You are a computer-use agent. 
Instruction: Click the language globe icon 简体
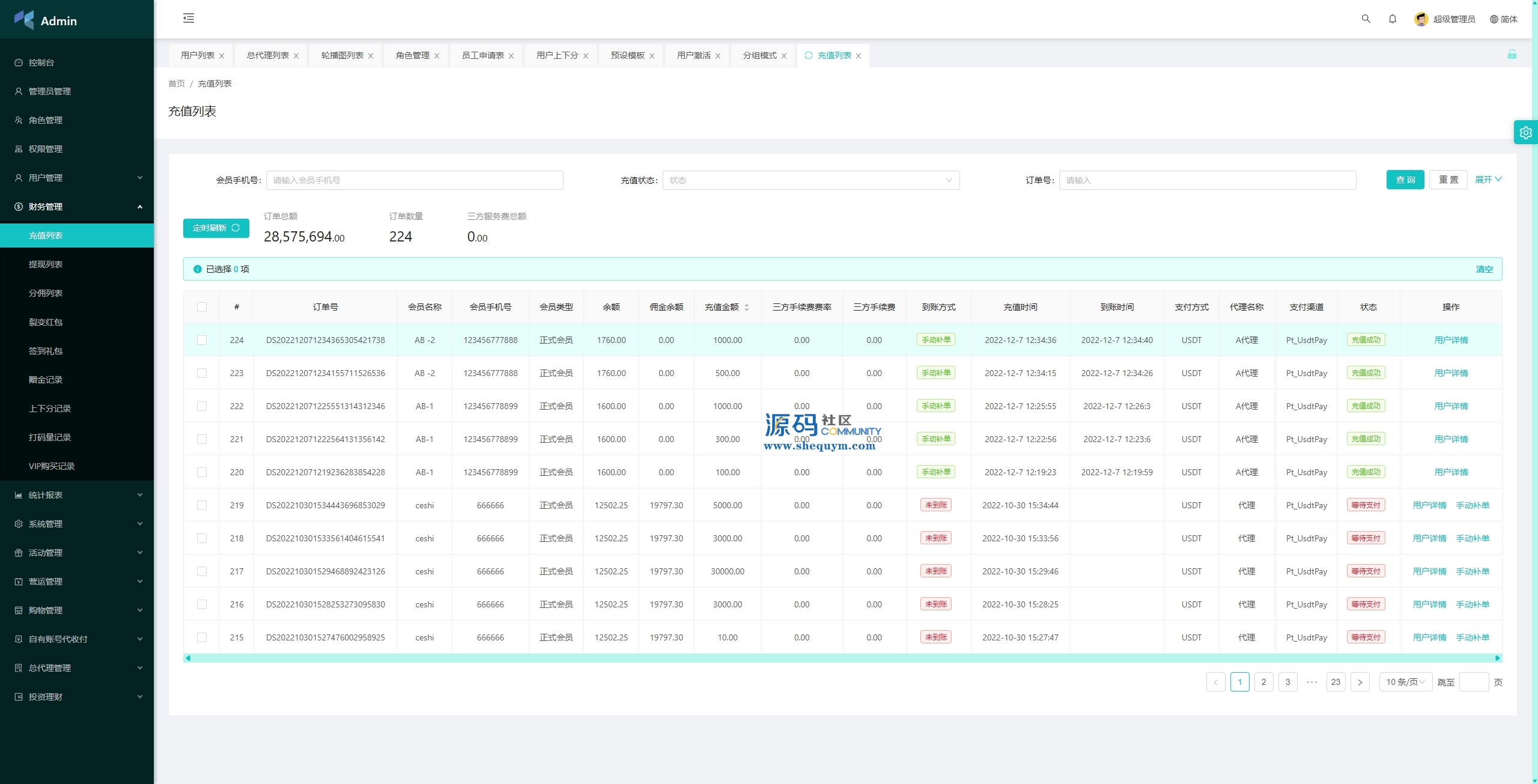[1494, 19]
